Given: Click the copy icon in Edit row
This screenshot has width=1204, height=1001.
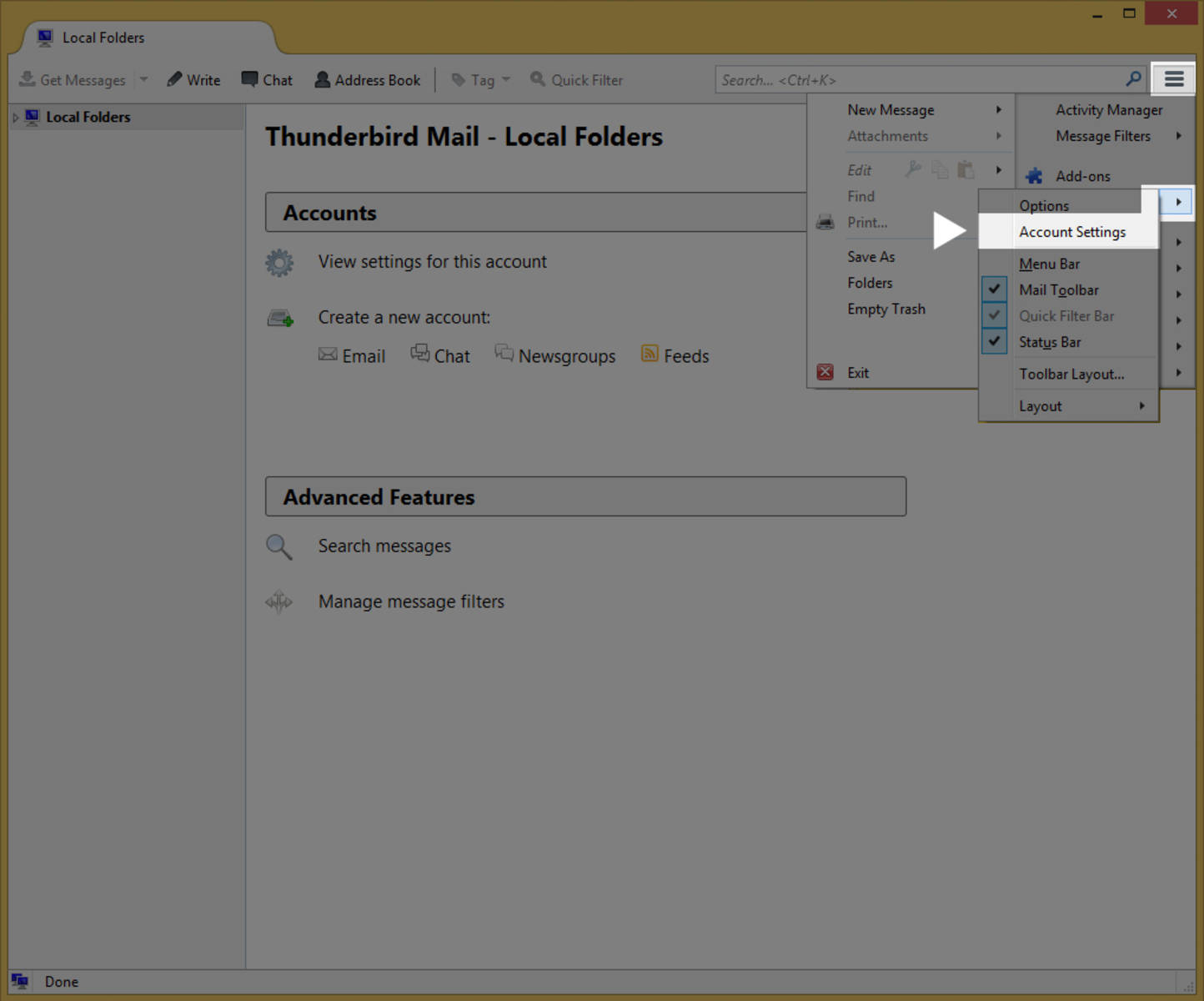Looking at the screenshot, I should tap(940, 169).
